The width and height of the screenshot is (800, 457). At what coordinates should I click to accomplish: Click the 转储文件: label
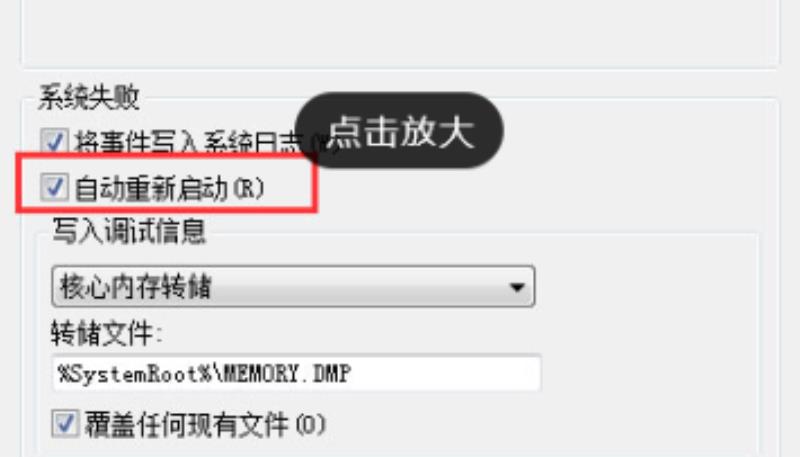click(x=107, y=335)
